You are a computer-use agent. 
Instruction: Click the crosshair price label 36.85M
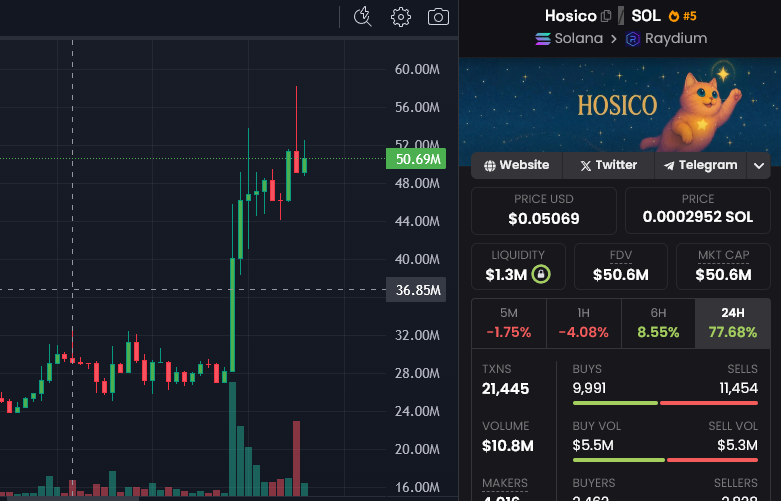click(416, 290)
